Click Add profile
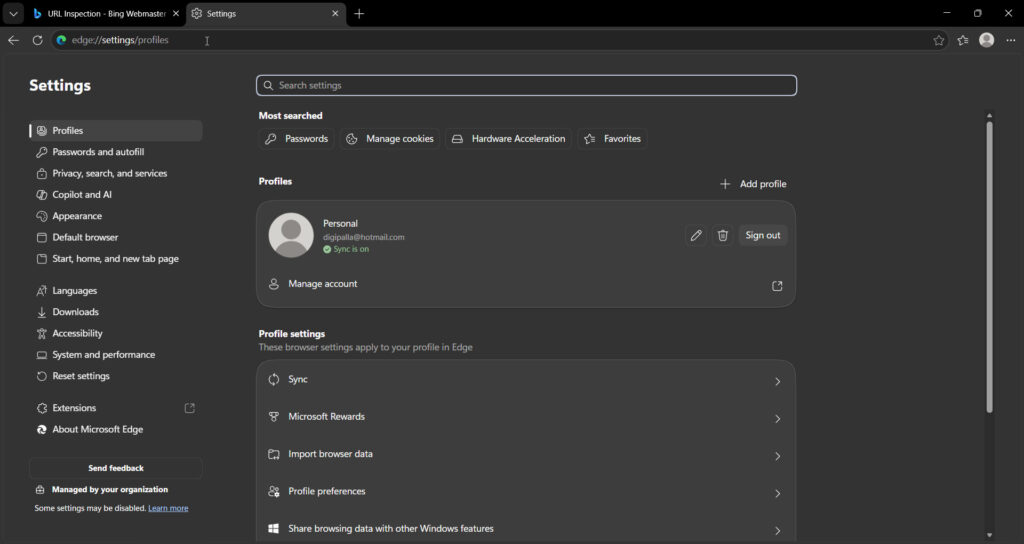This screenshot has height=544, width=1024. click(x=753, y=184)
